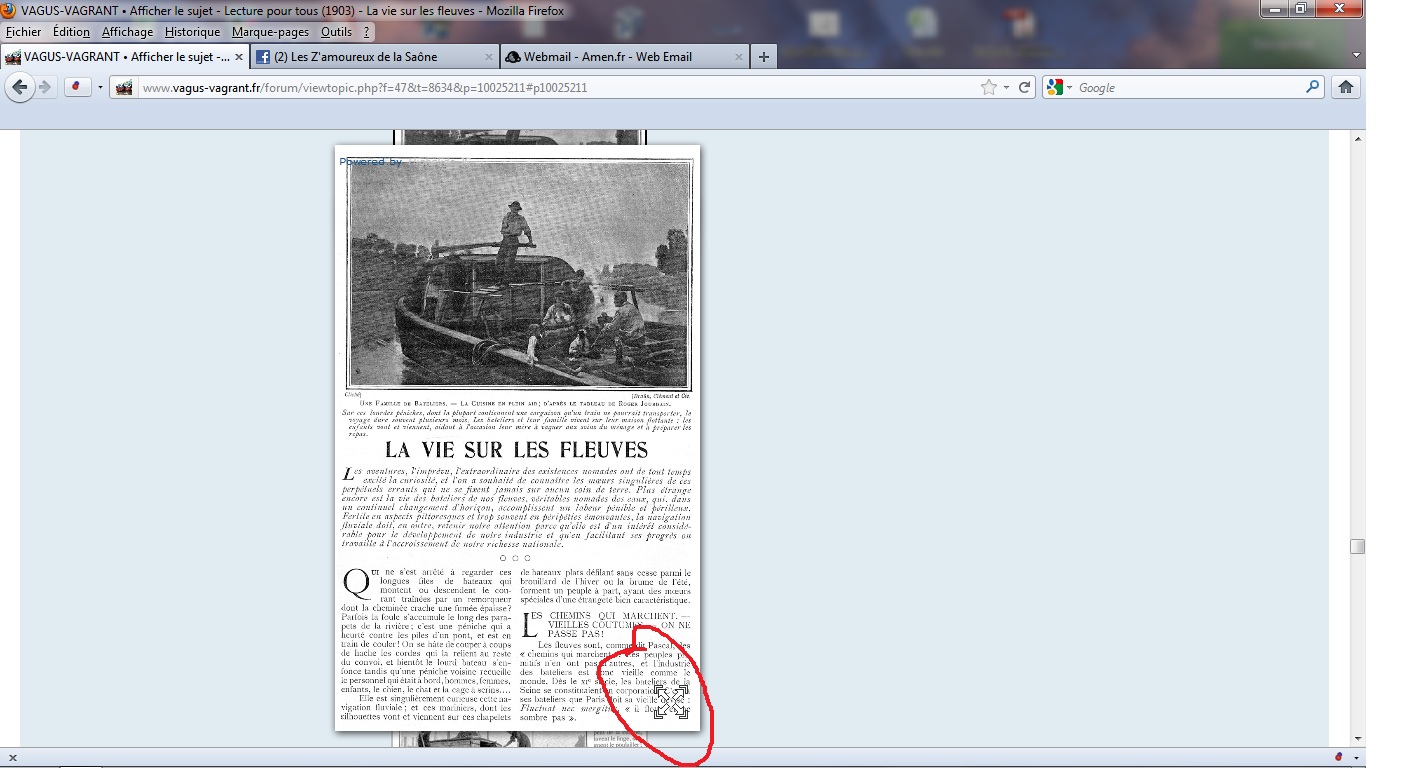
Task: Click the vertical scrollbar thumb
Action: (x=1357, y=546)
